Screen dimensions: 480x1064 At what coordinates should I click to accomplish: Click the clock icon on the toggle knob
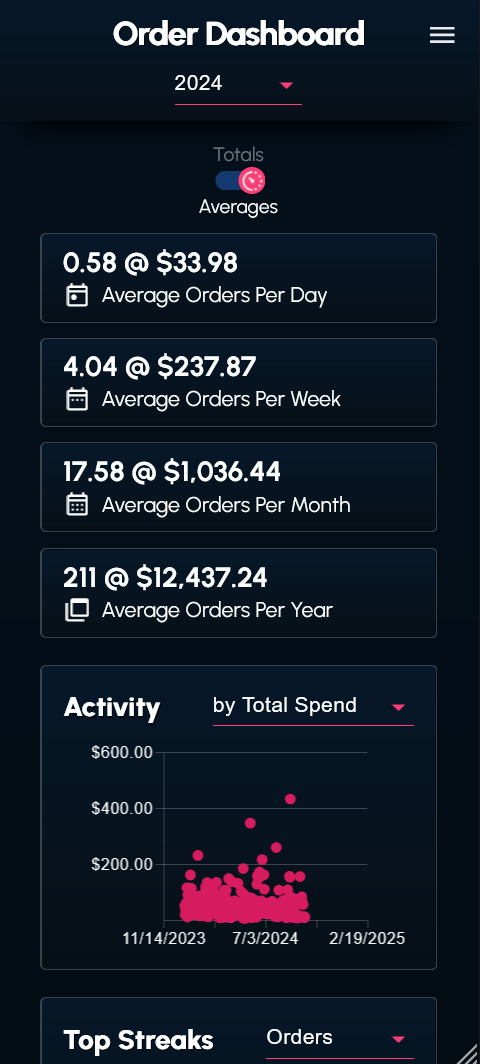point(253,180)
